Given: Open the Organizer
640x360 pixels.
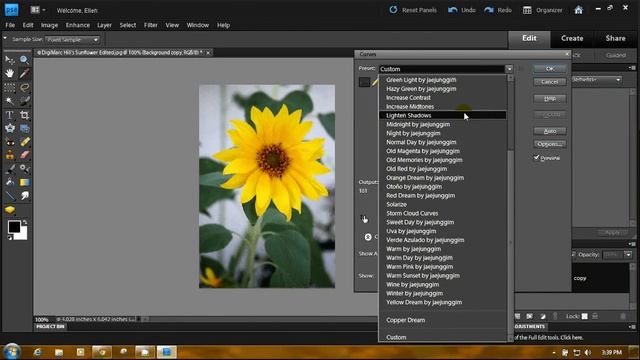Looking at the screenshot, I should point(542,10).
